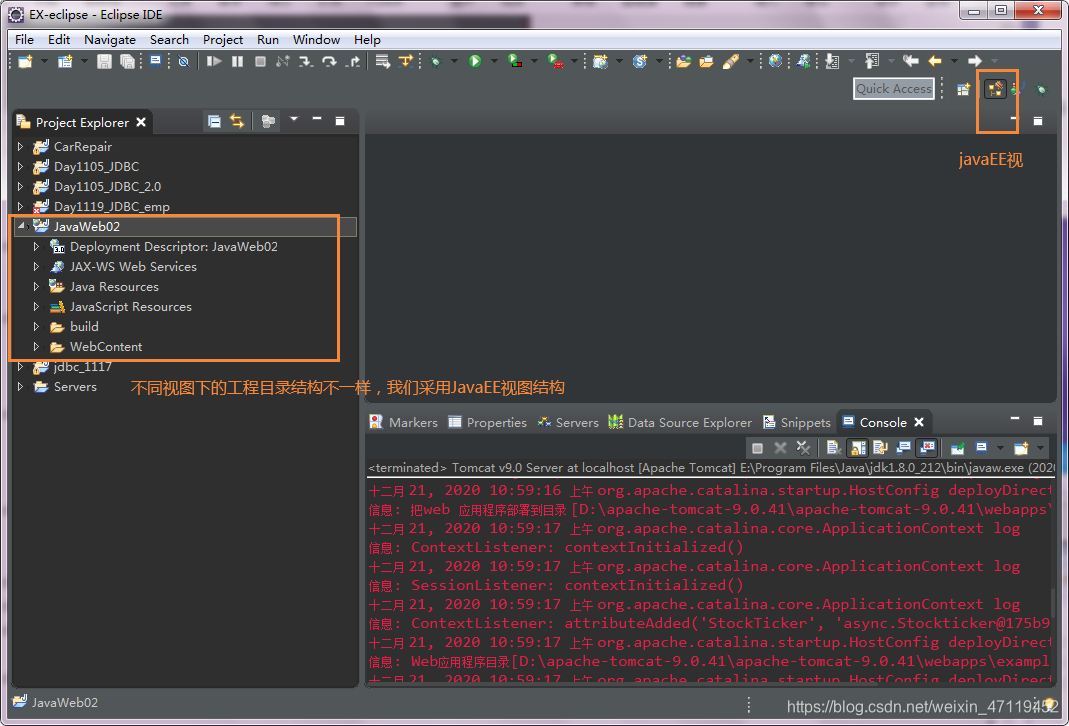Click the Forward navigation arrow
The width and height of the screenshot is (1069, 726).
975,61
